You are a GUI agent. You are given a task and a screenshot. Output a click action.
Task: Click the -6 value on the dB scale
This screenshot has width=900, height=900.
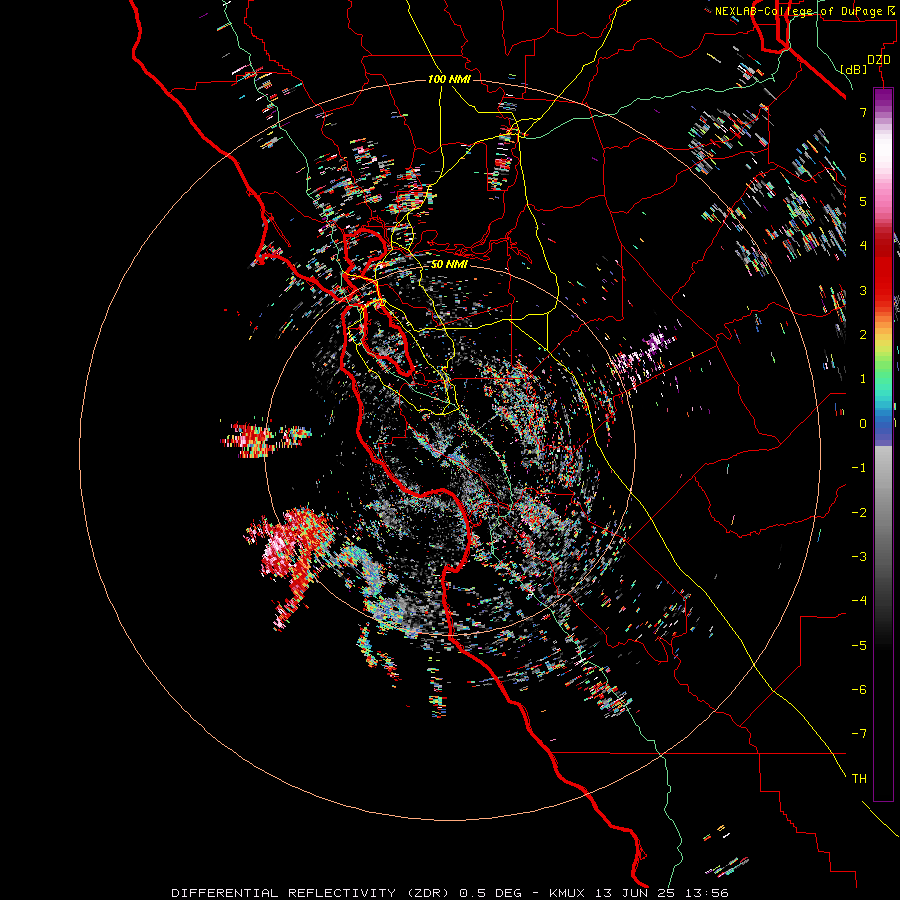[859, 690]
